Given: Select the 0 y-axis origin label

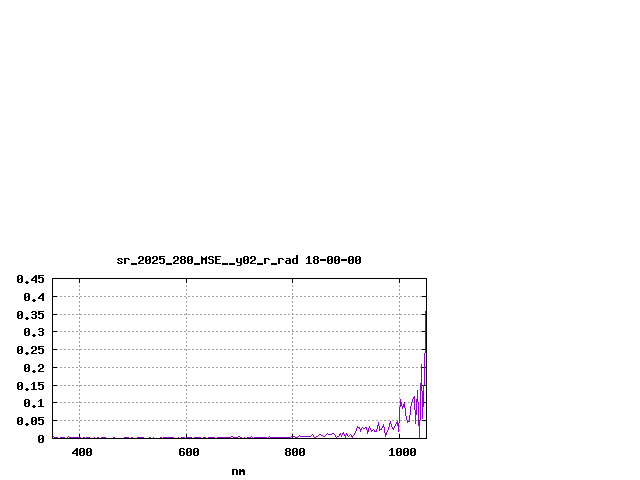Looking at the screenshot, I should point(41,439).
